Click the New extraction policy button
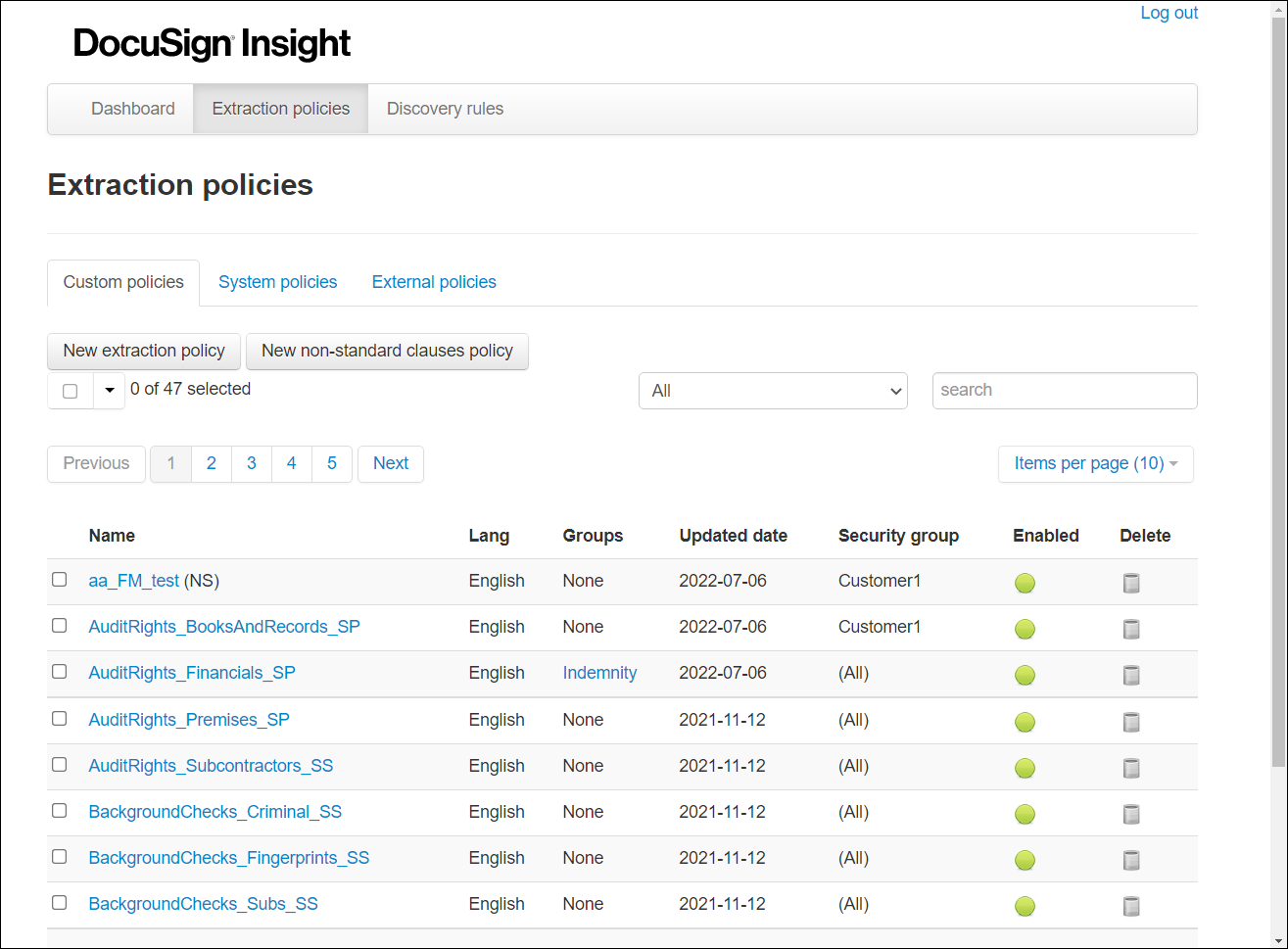 [x=143, y=351]
